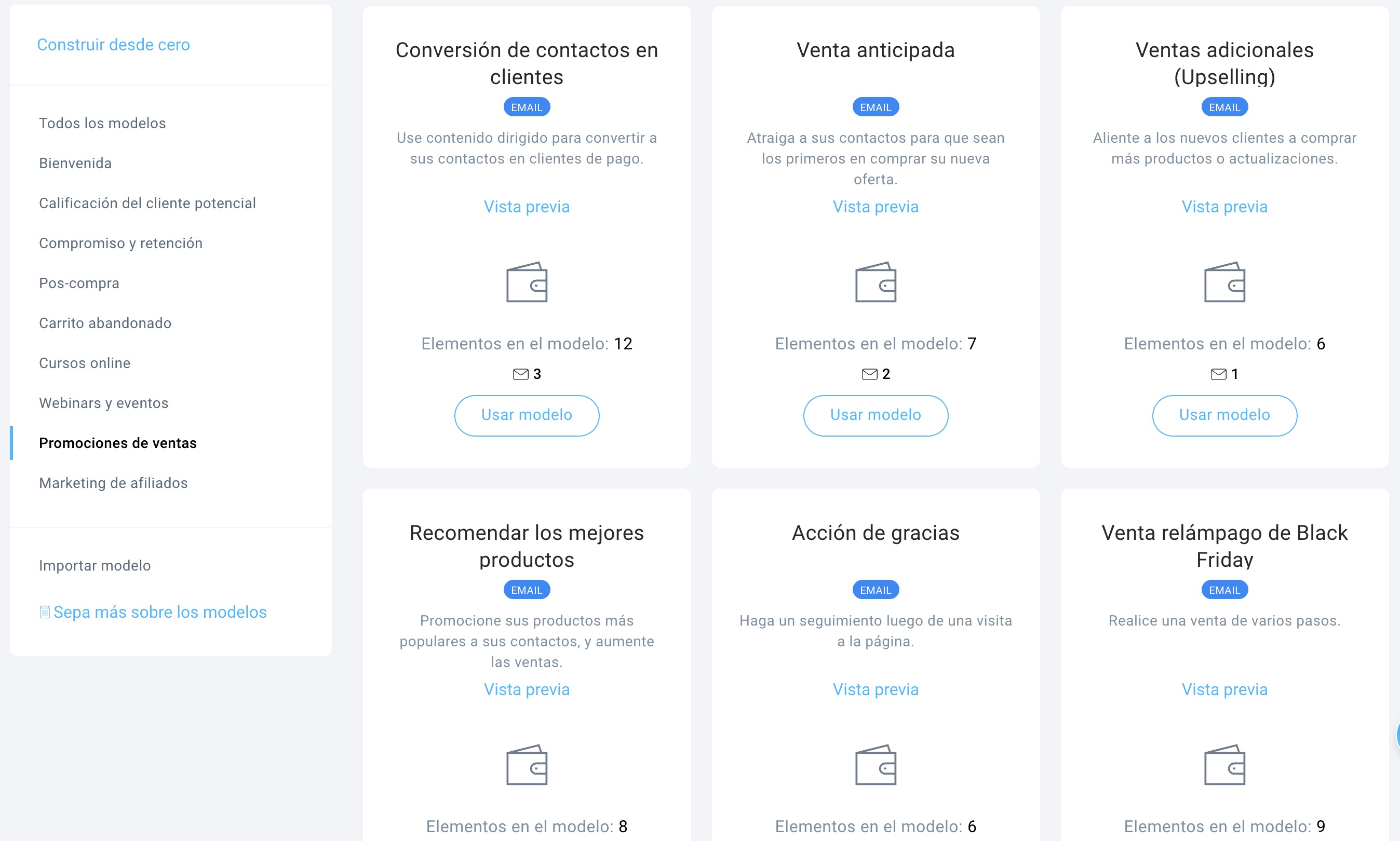This screenshot has width=1400, height=841.
Task: Select the Todos los modelos category
Action: click(x=102, y=123)
